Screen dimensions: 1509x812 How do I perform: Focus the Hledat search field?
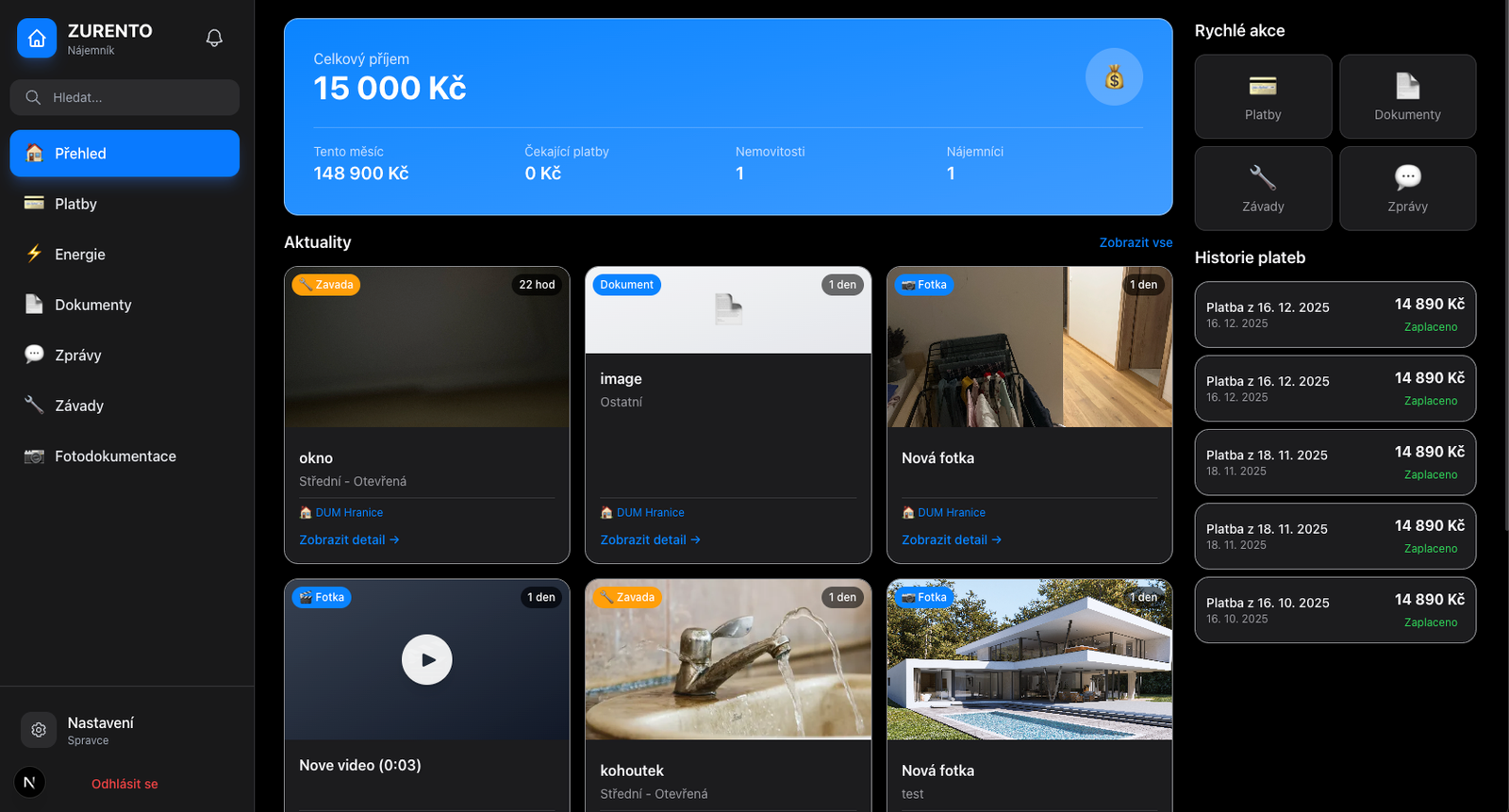tap(124, 97)
